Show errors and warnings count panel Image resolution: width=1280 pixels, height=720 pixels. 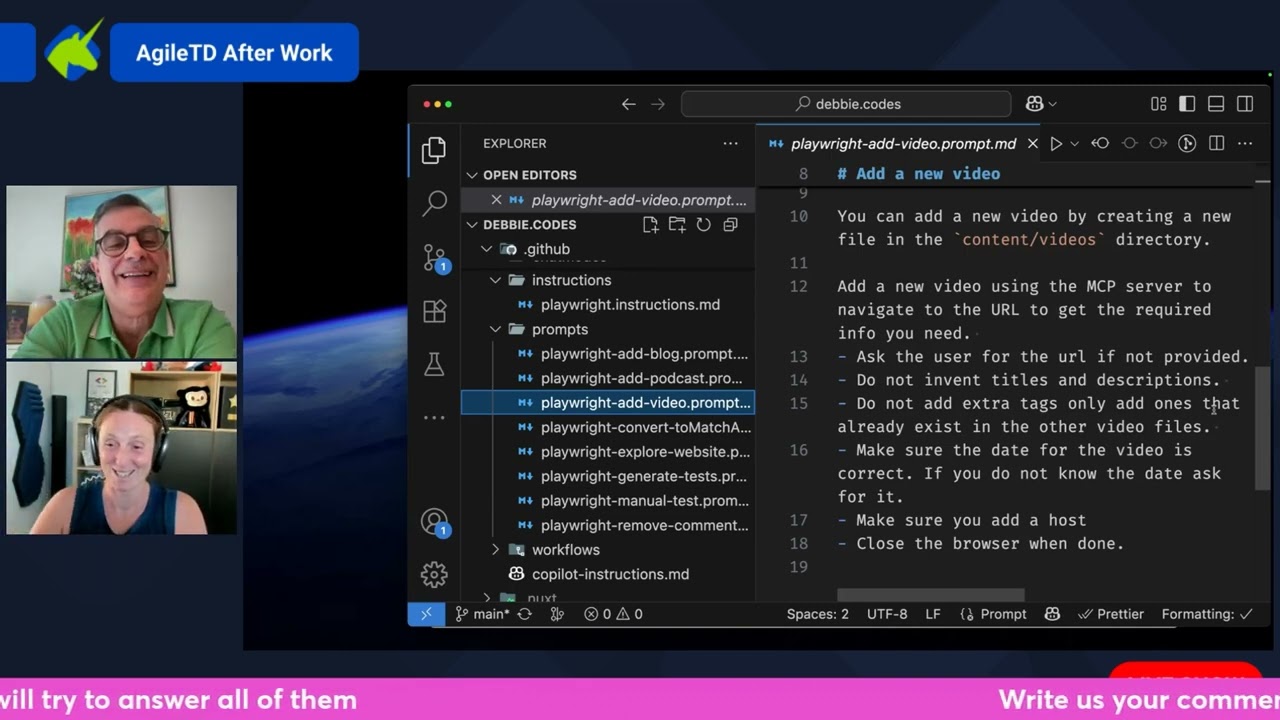coord(613,614)
